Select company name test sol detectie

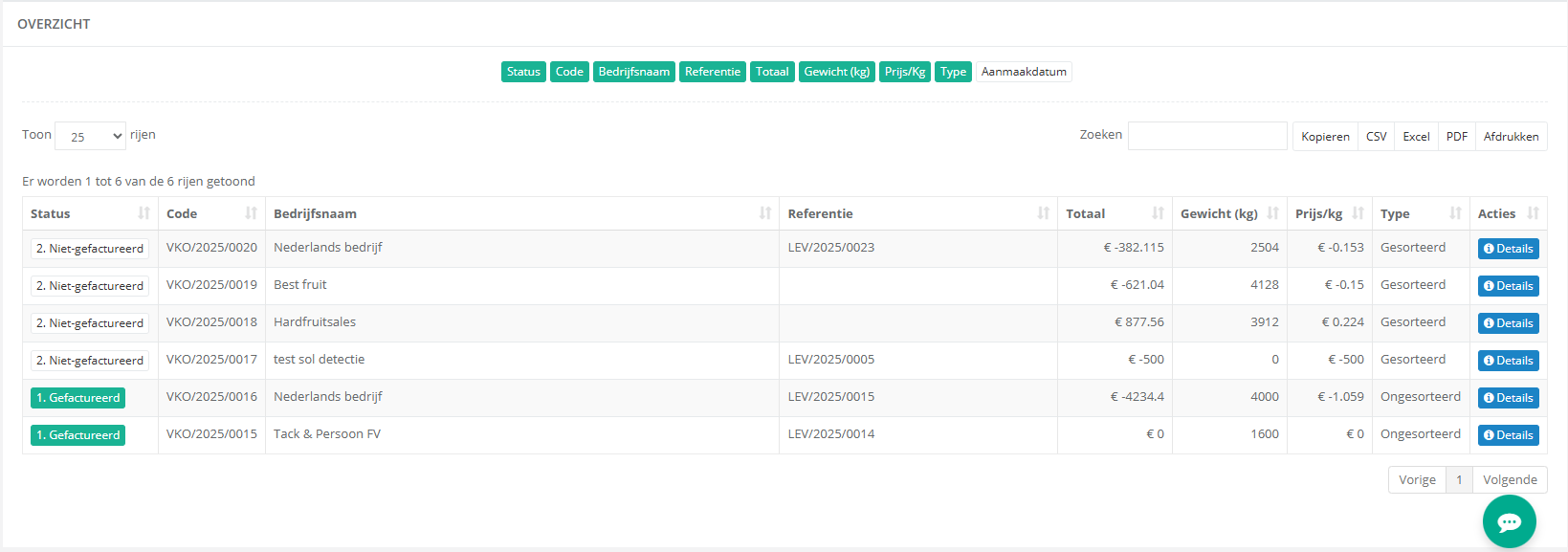[319, 360]
